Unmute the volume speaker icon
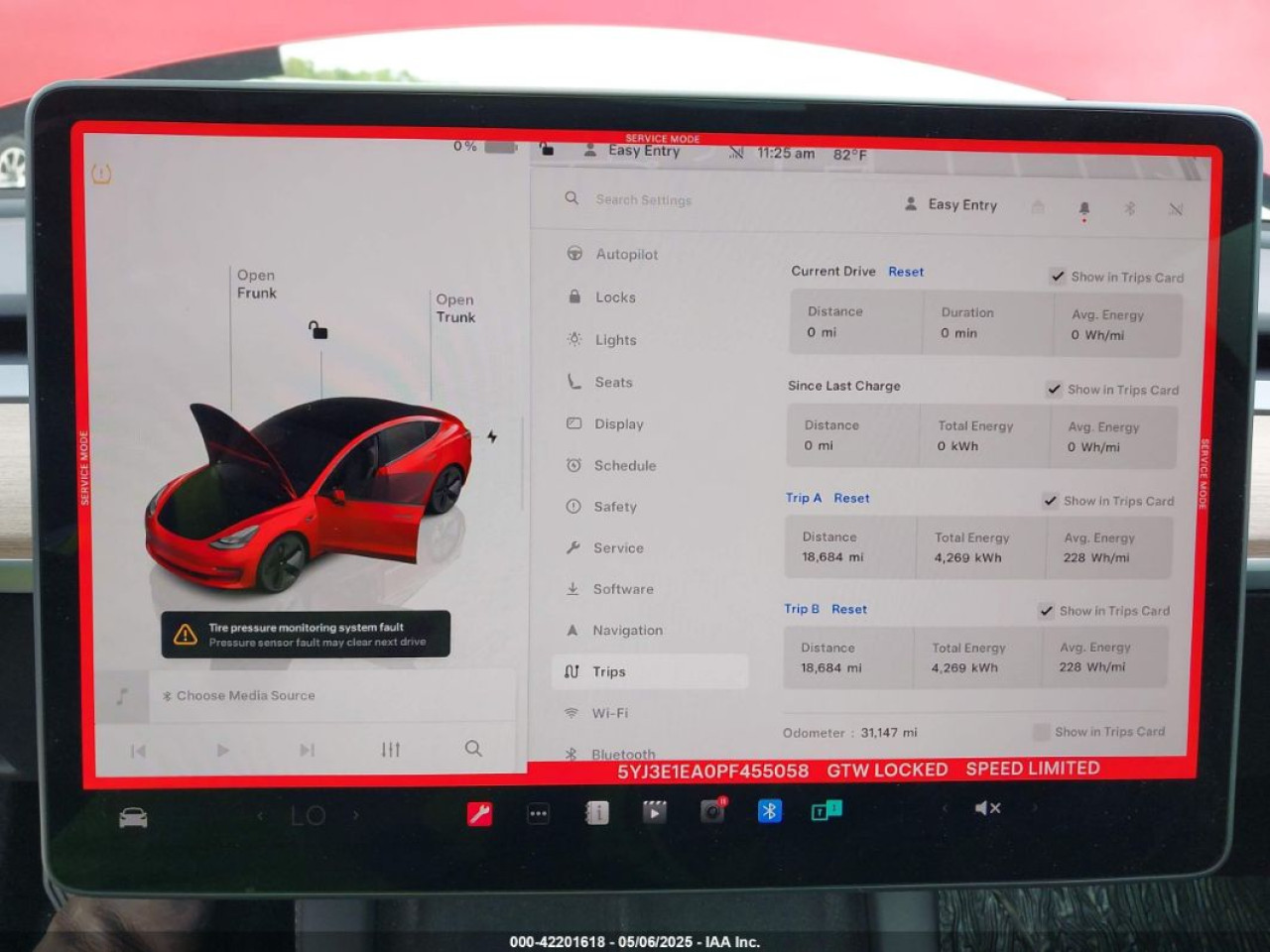The height and width of the screenshot is (952, 1270). (x=987, y=808)
